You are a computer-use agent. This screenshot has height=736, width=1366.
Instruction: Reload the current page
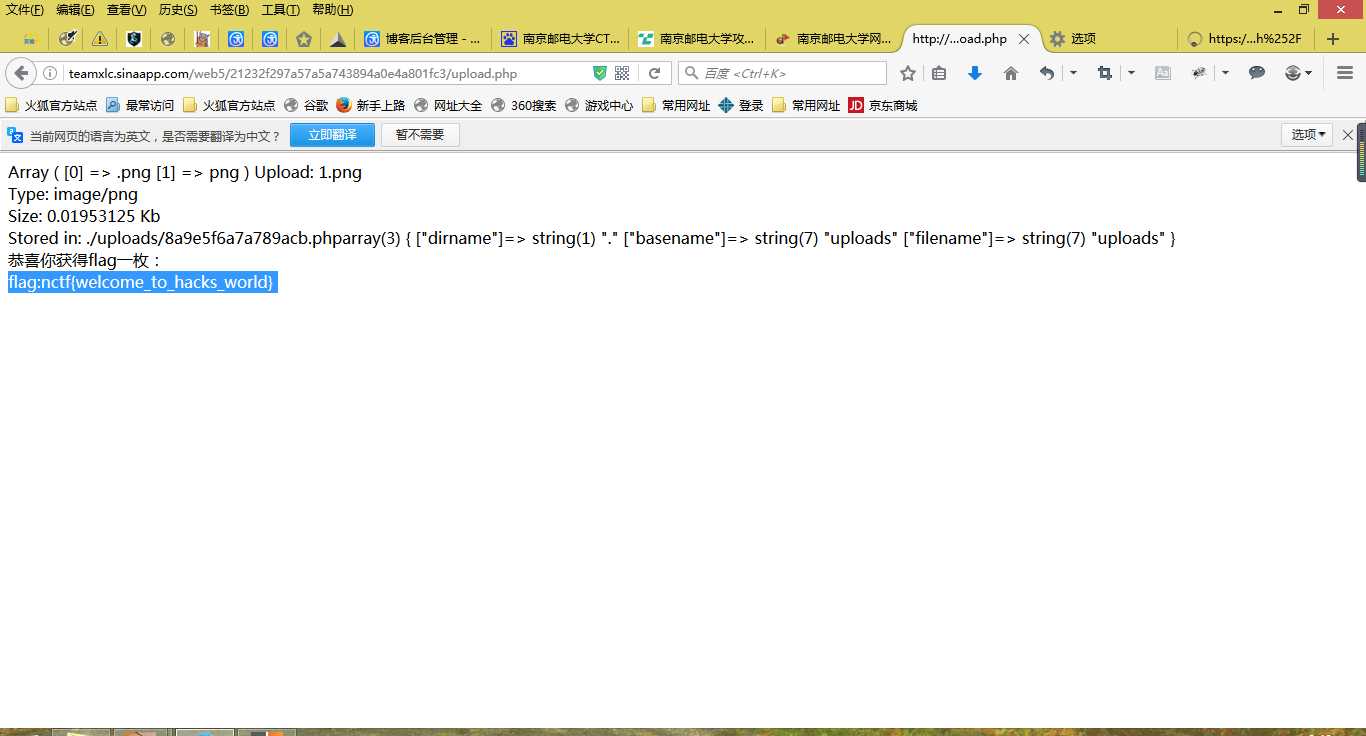[654, 73]
